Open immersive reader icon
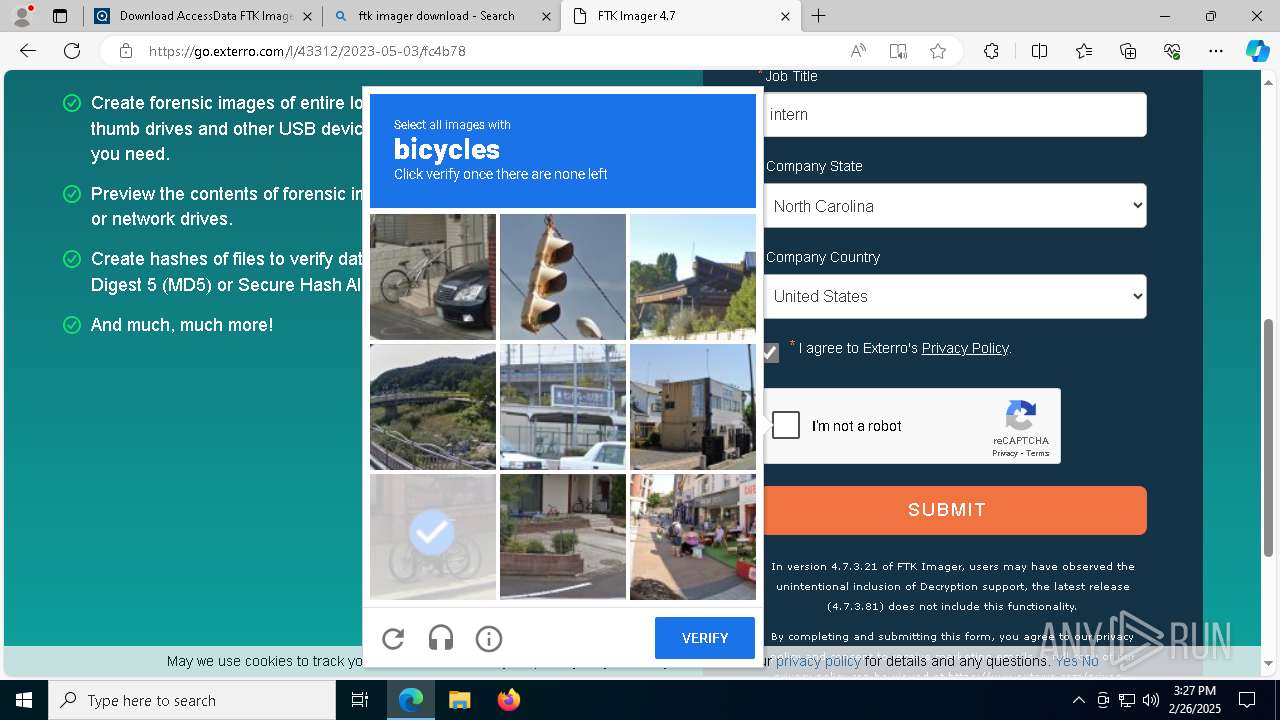1280x720 pixels. (x=898, y=51)
